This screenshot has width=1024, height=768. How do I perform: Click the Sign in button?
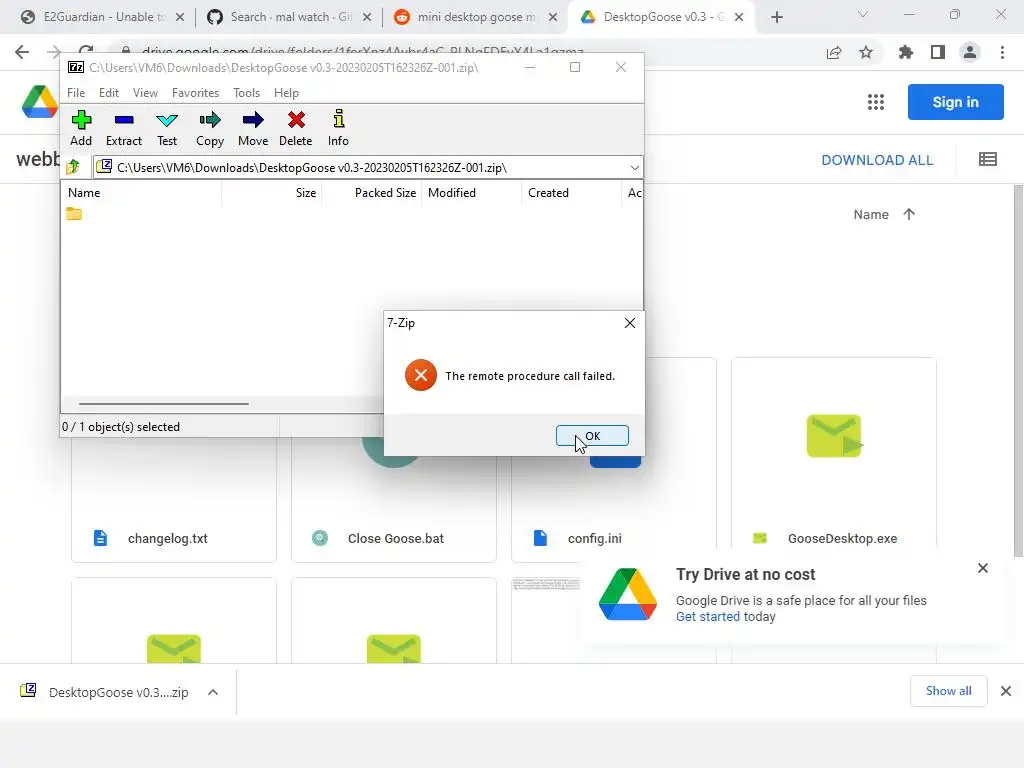[955, 102]
